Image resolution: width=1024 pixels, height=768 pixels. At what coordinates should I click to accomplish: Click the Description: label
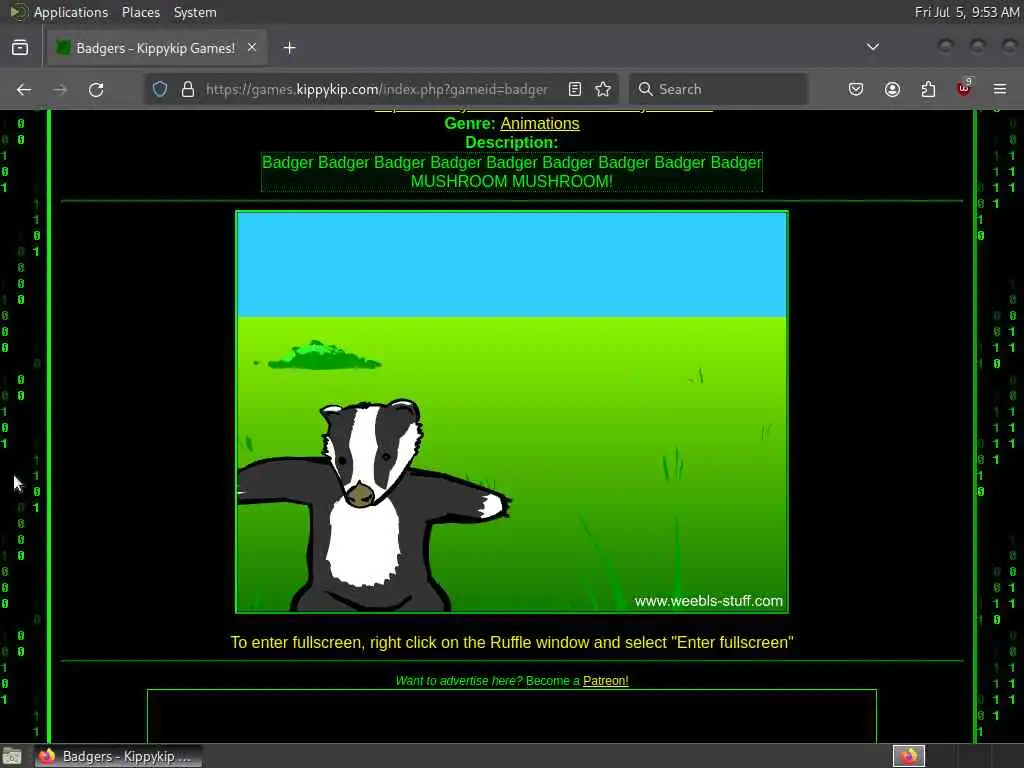coord(512,142)
